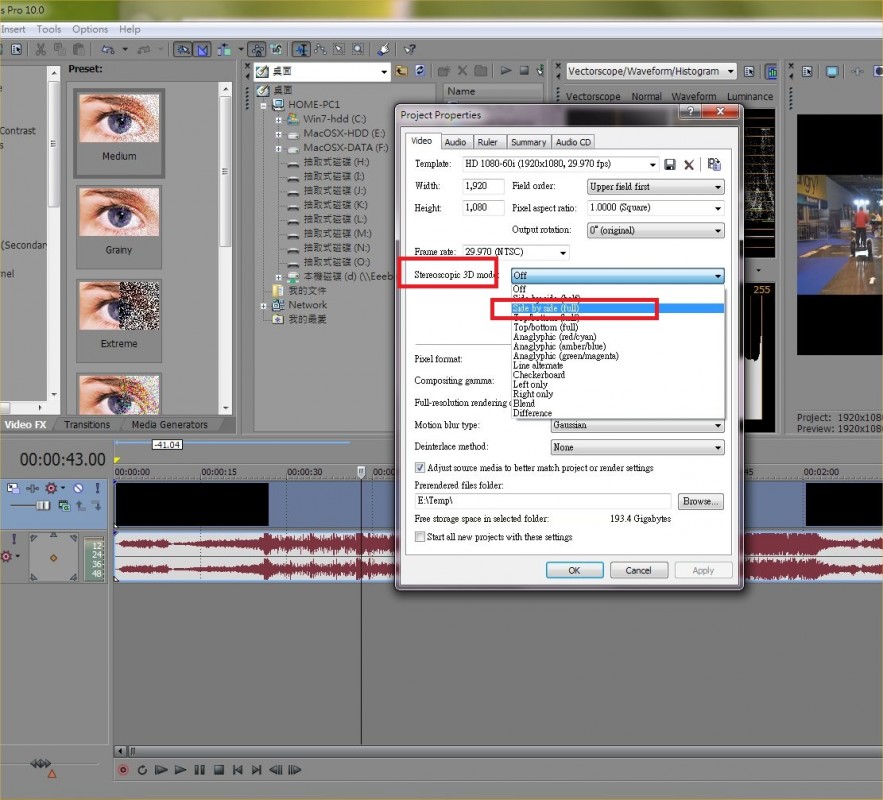Switch to the Audio tab
This screenshot has height=800, width=883.
point(455,142)
